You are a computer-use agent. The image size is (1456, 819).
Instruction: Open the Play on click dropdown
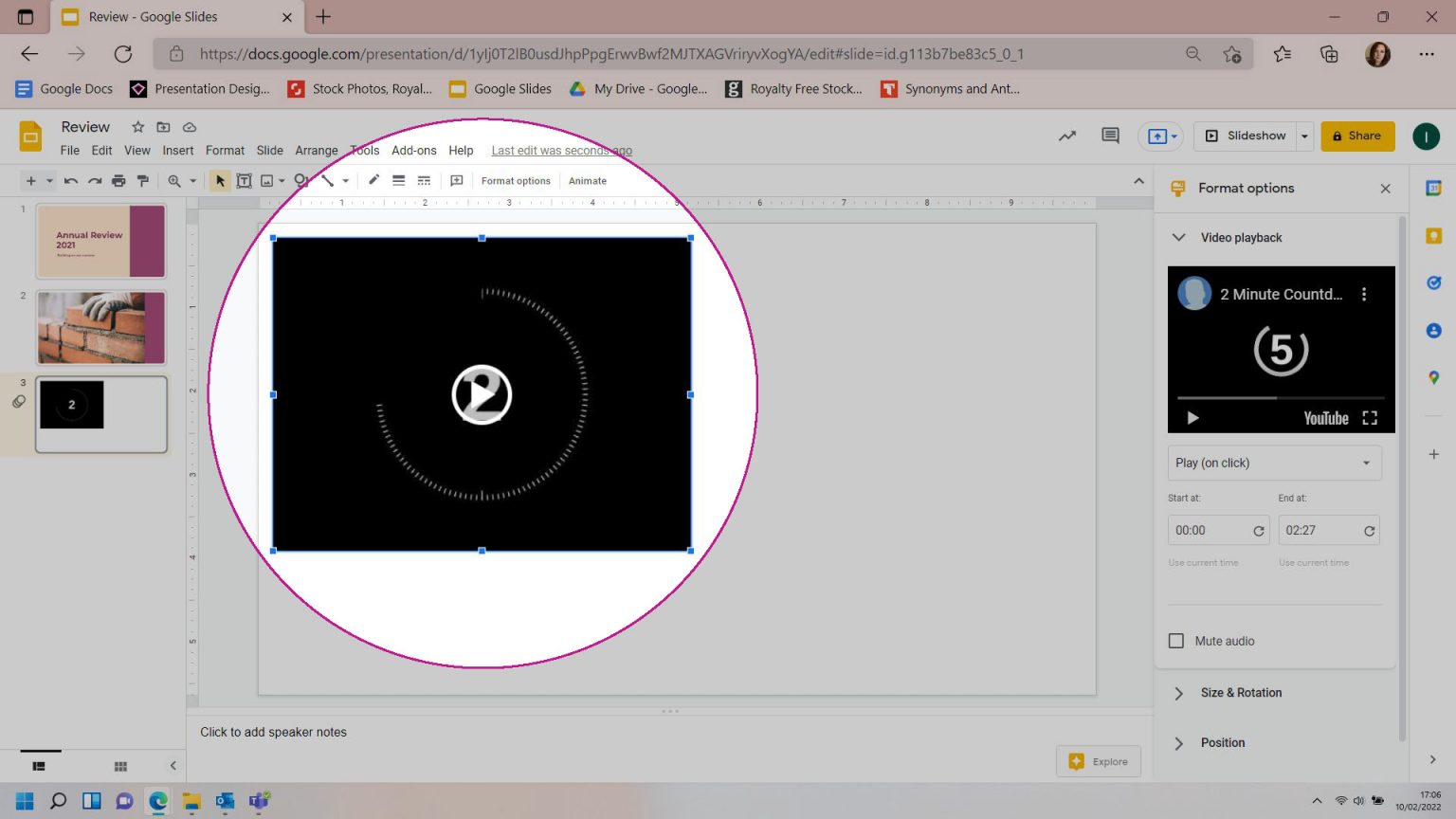tap(1273, 463)
